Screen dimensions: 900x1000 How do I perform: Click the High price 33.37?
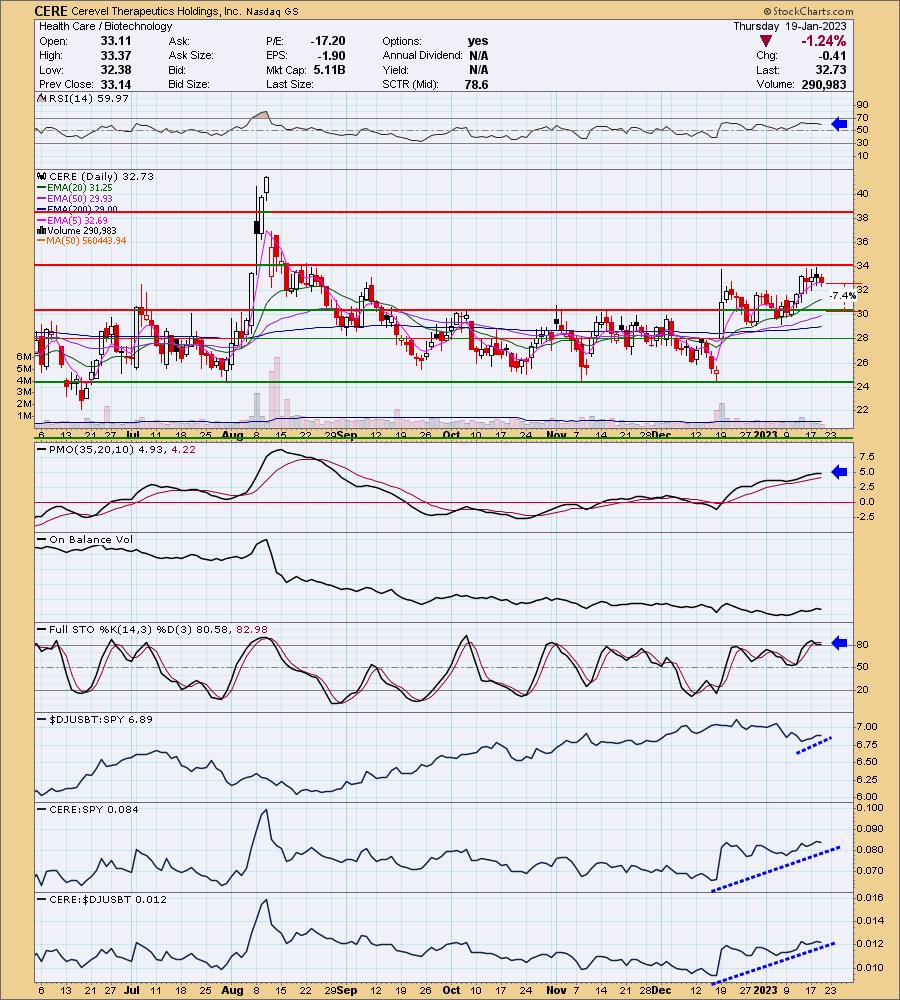[116, 55]
